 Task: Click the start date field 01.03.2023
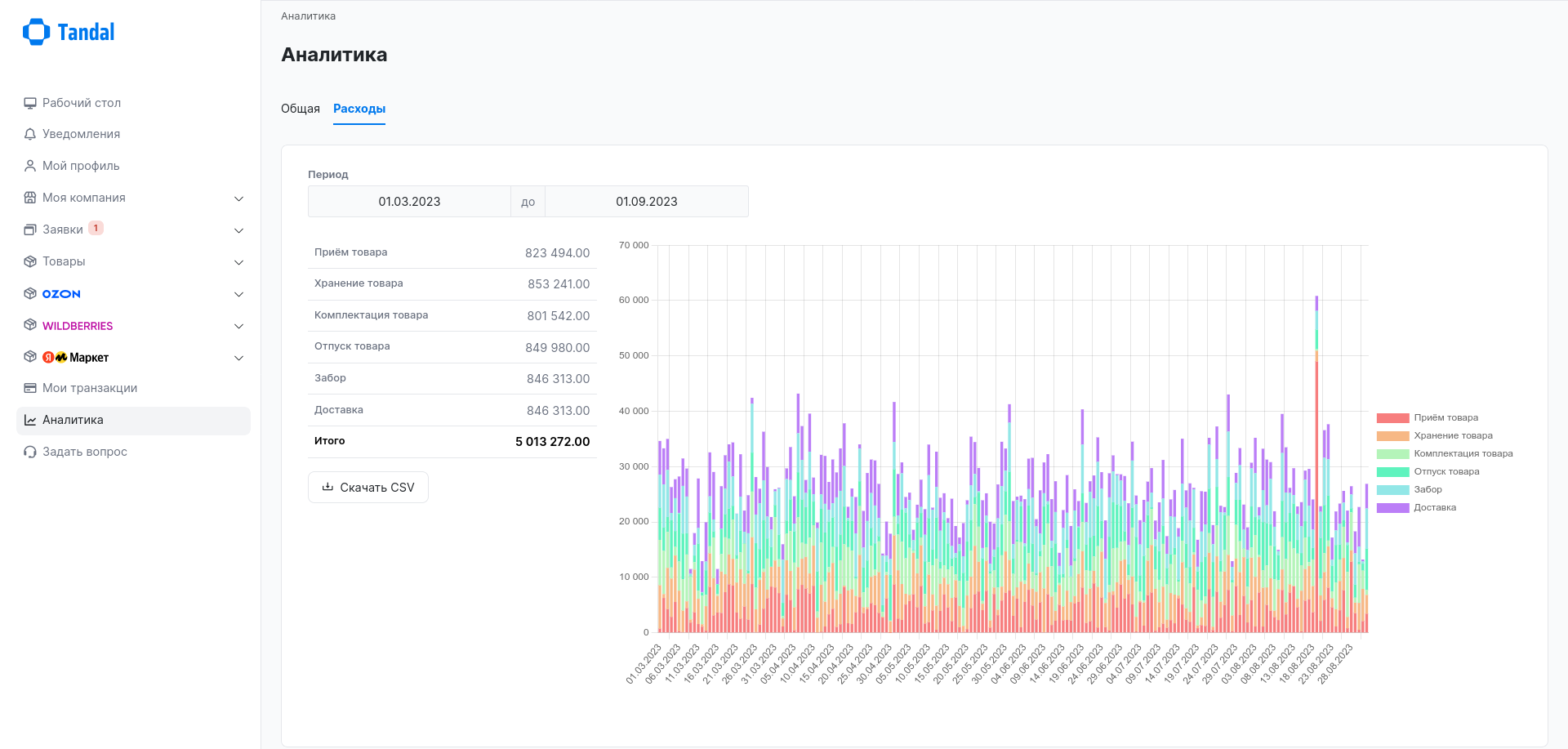pos(409,202)
